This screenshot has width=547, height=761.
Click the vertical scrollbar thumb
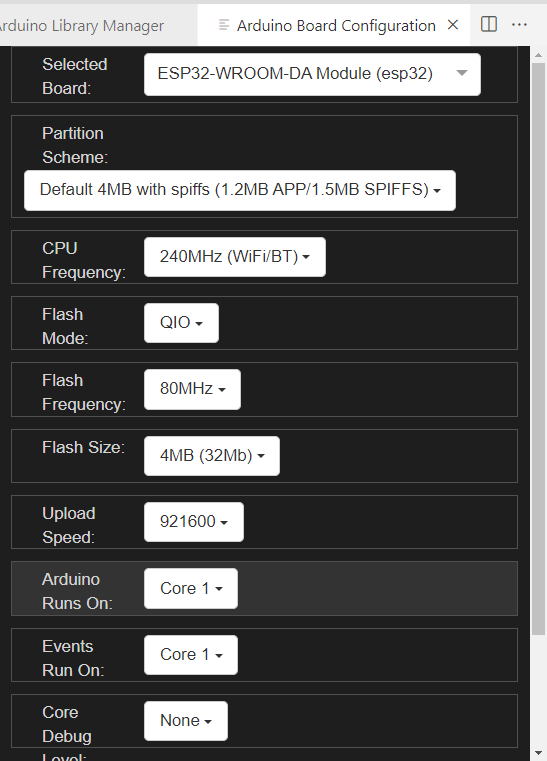click(538, 348)
